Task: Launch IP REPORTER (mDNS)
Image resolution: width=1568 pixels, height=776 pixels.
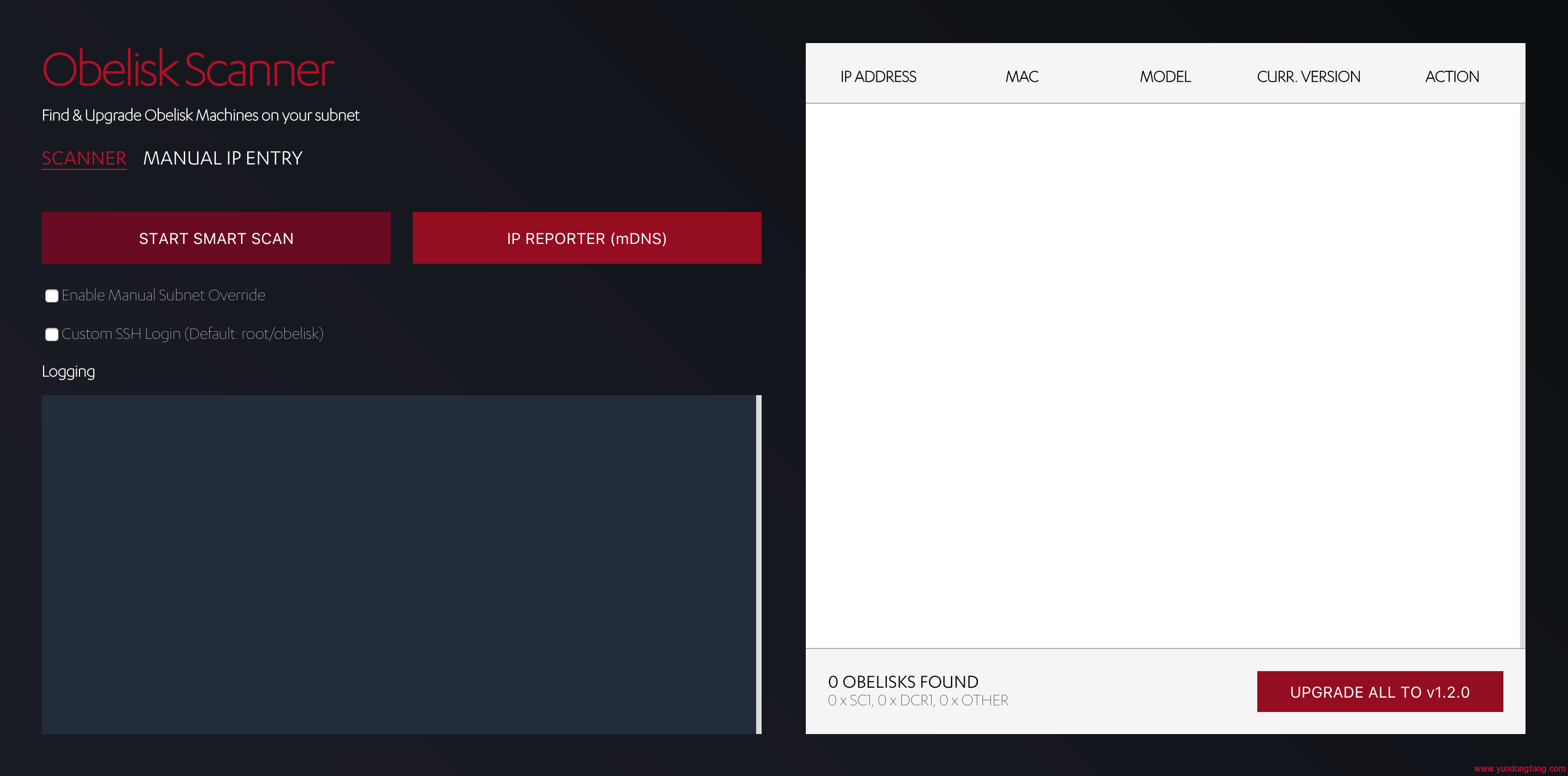Action: tap(586, 238)
